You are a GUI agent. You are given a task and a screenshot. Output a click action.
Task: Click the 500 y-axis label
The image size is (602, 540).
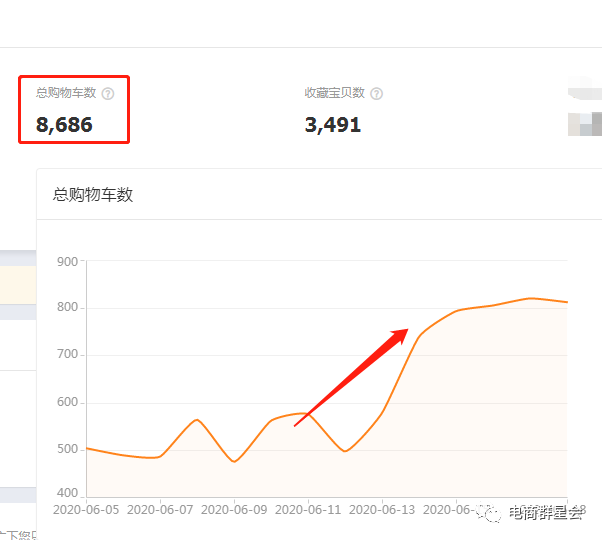coord(68,449)
